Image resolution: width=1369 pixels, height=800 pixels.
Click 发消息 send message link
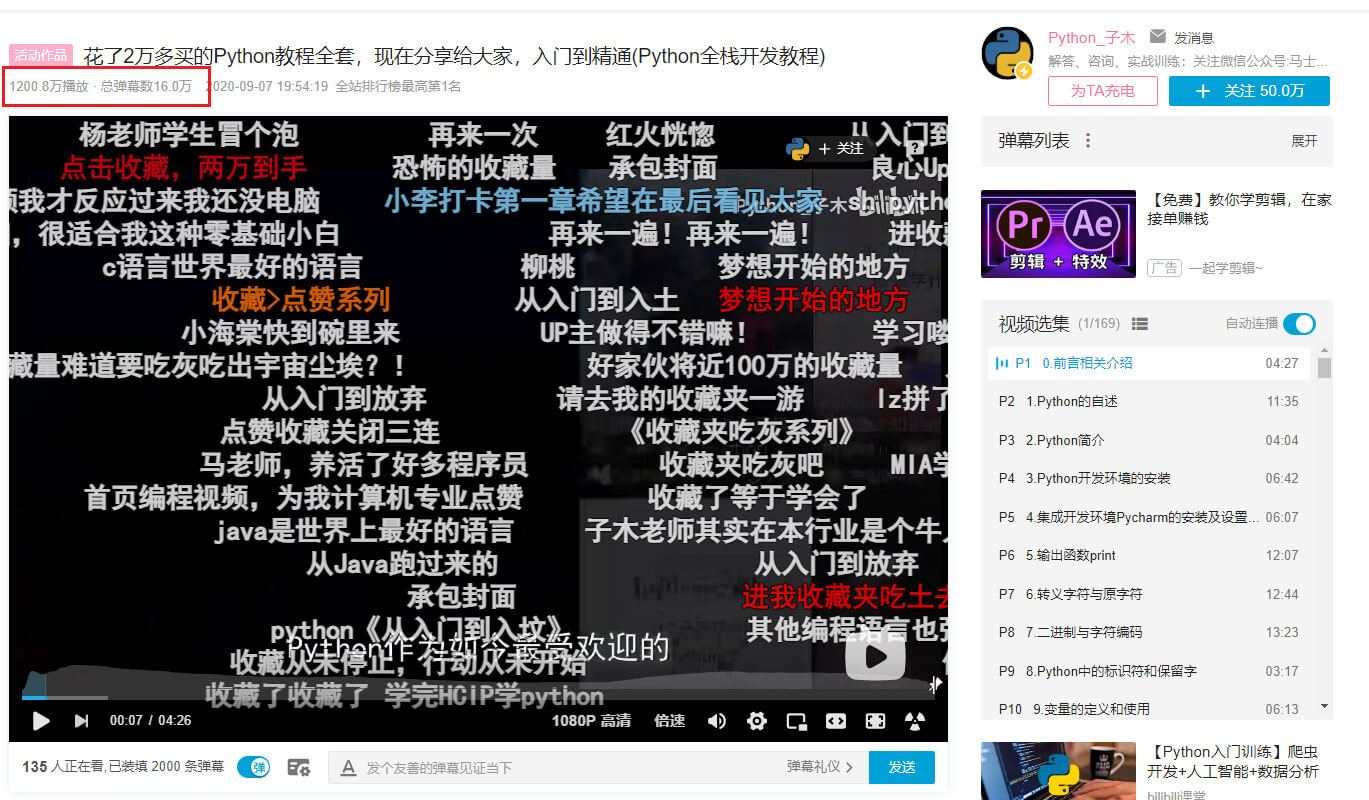tap(1194, 38)
